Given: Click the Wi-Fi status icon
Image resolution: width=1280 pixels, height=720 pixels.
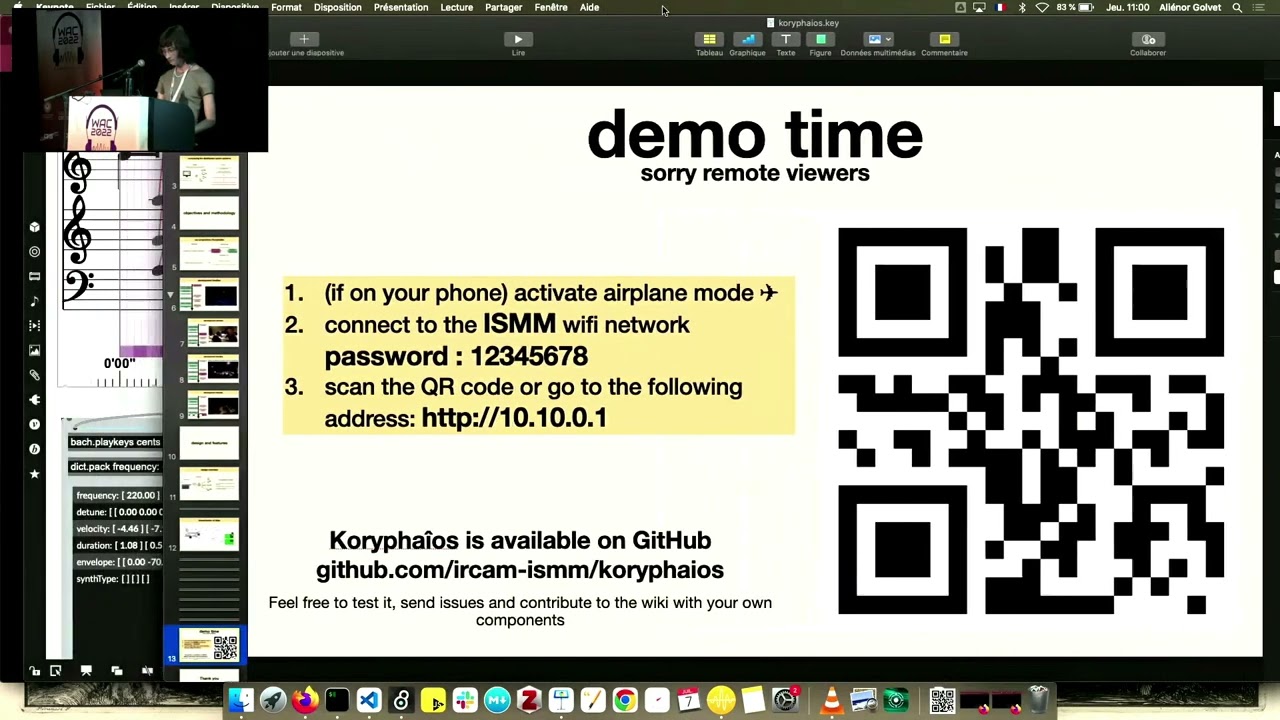Looking at the screenshot, I should (1042, 7).
